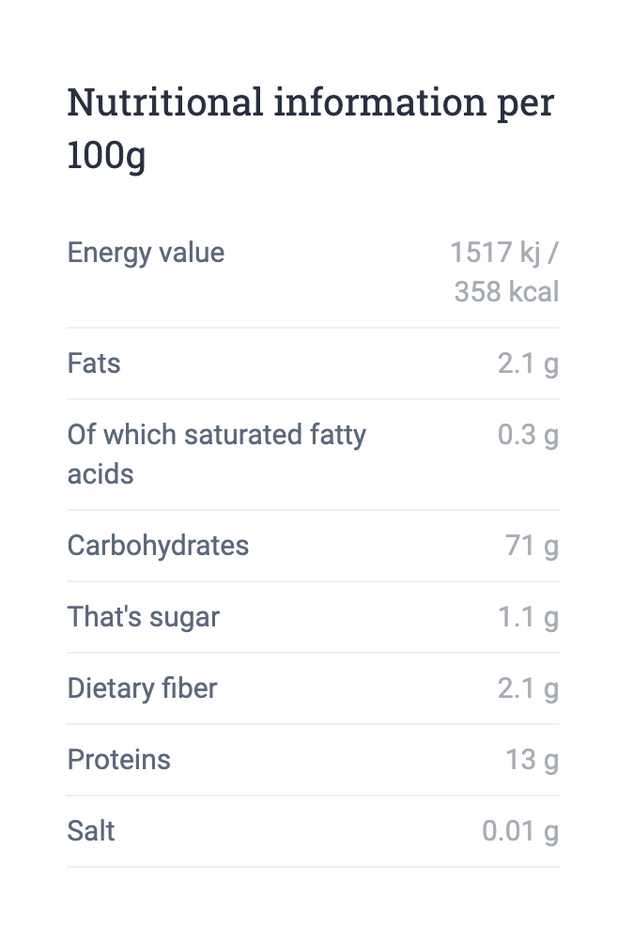
Task: Select the 0.3 g saturated fatty acids value
Action: coord(528,435)
